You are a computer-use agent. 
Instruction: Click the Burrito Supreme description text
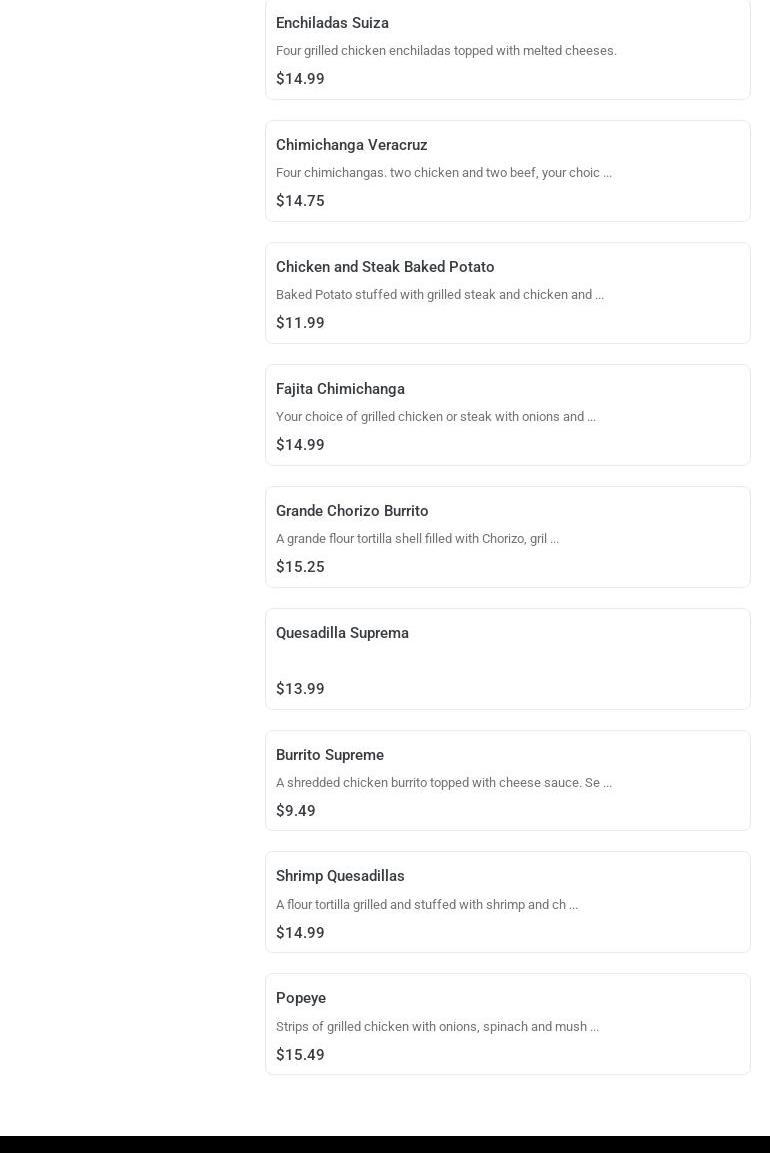pyautogui.click(x=443, y=783)
